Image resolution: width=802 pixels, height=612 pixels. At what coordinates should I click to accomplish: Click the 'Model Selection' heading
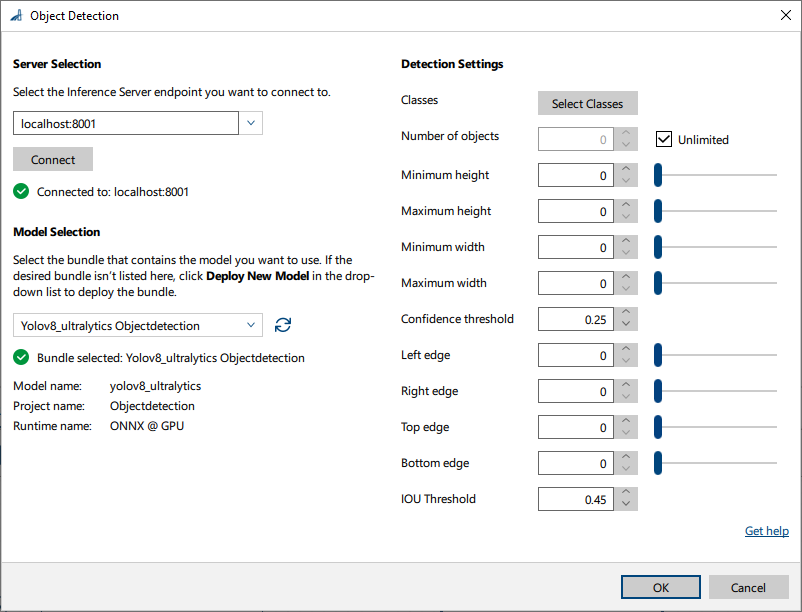point(56,232)
